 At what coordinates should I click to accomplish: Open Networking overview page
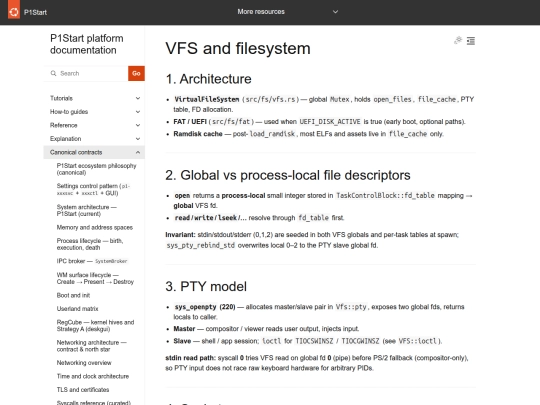click(x=84, y=363)
